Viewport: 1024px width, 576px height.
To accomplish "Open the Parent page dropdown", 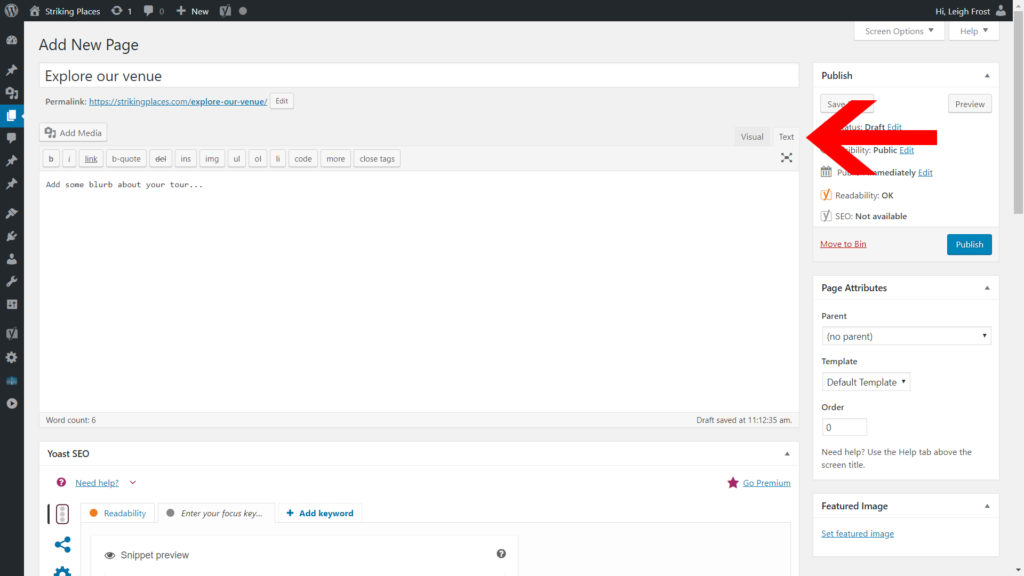I will point(906,336).
